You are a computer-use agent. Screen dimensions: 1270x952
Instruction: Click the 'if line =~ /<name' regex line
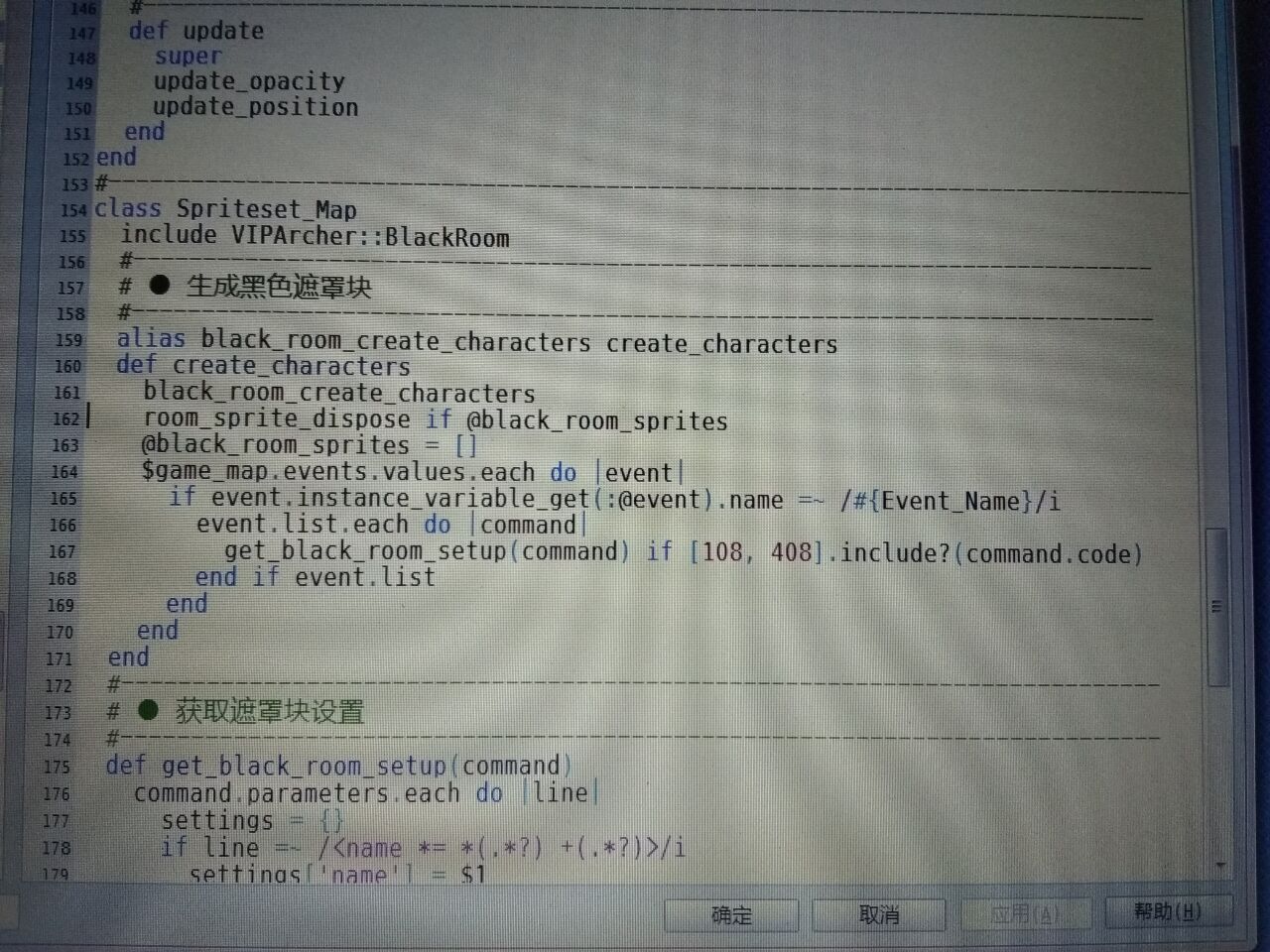424,848
